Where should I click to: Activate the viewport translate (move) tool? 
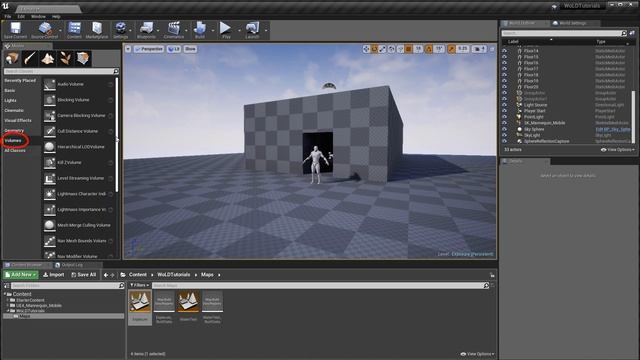click(x=366, y=49)
